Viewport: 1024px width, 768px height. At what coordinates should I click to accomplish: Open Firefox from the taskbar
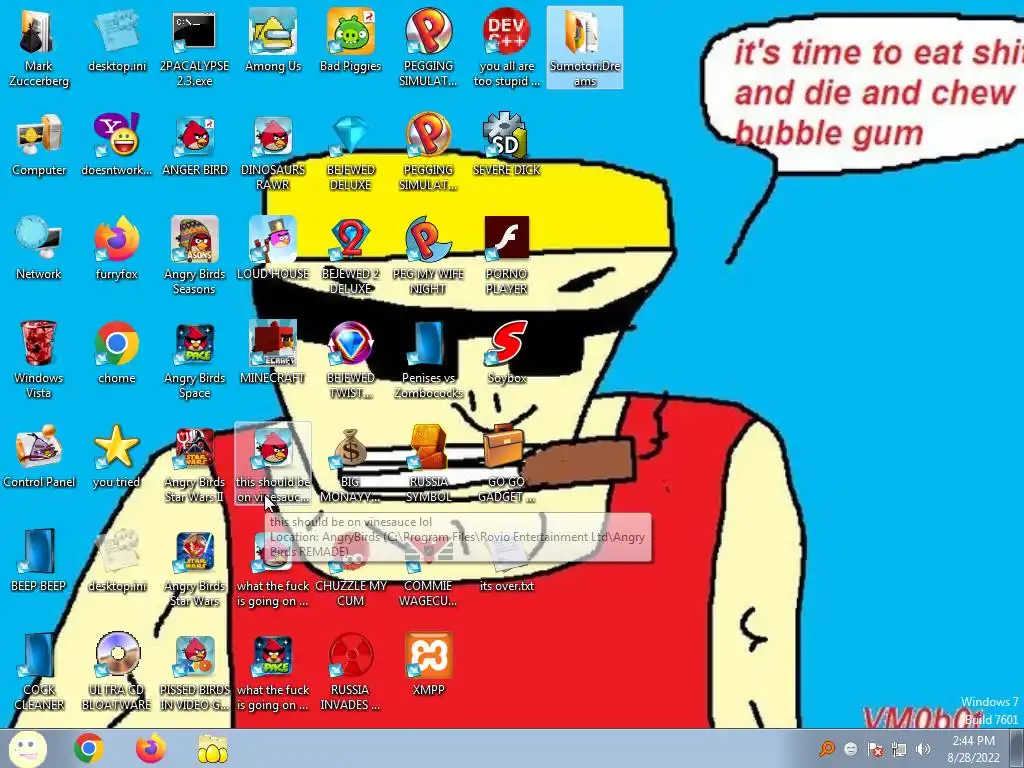point(151,748)
